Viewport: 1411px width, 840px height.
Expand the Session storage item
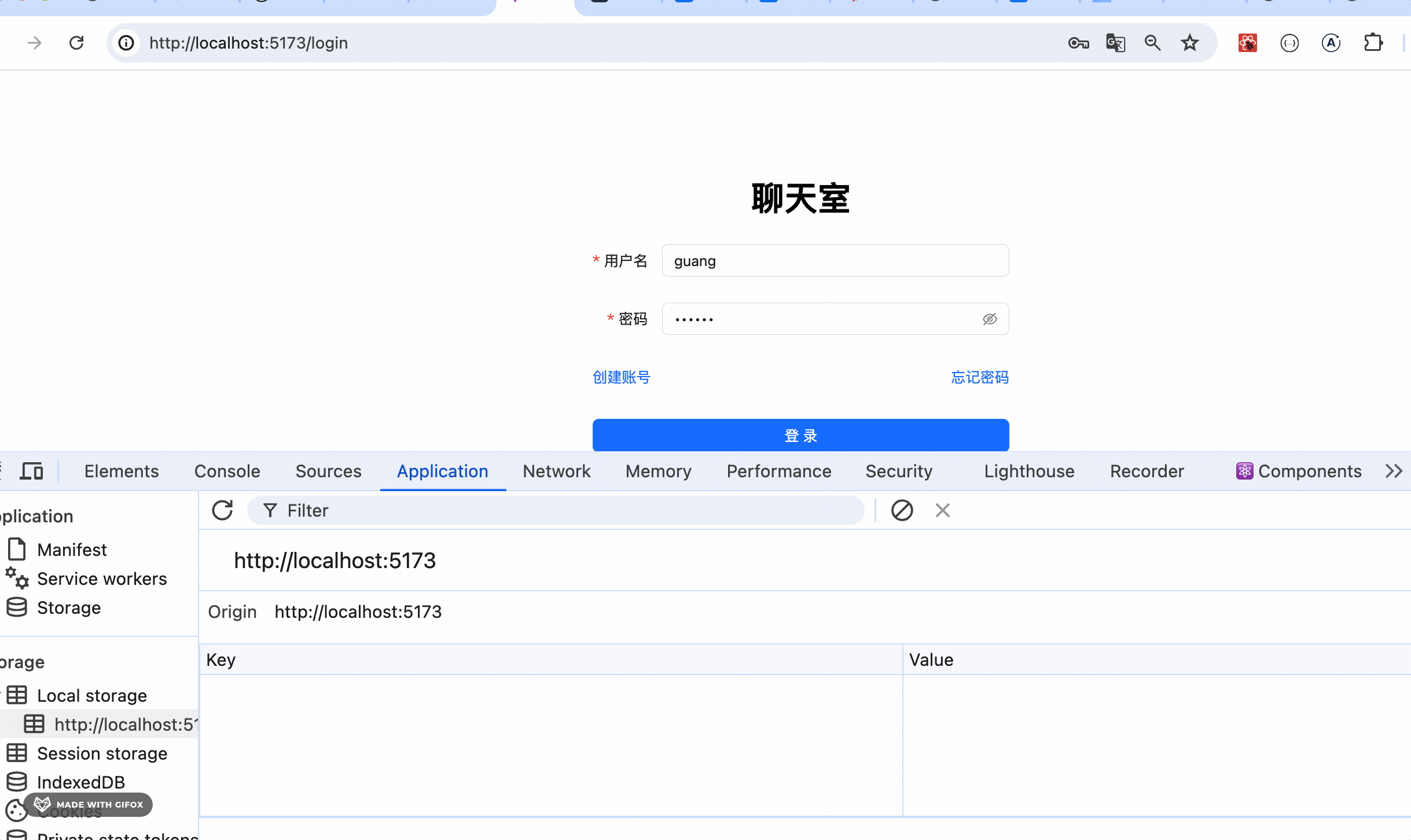click(102, 753)
